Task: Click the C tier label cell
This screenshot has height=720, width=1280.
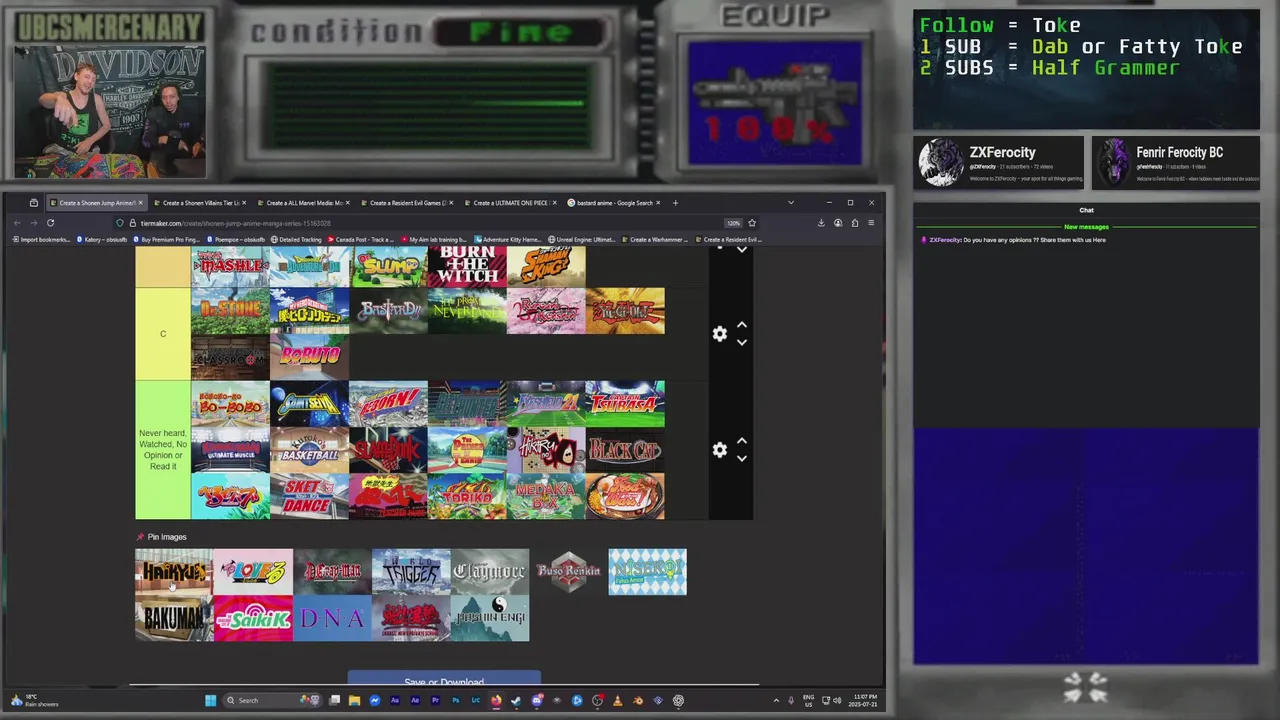Action: click(163, 334)
